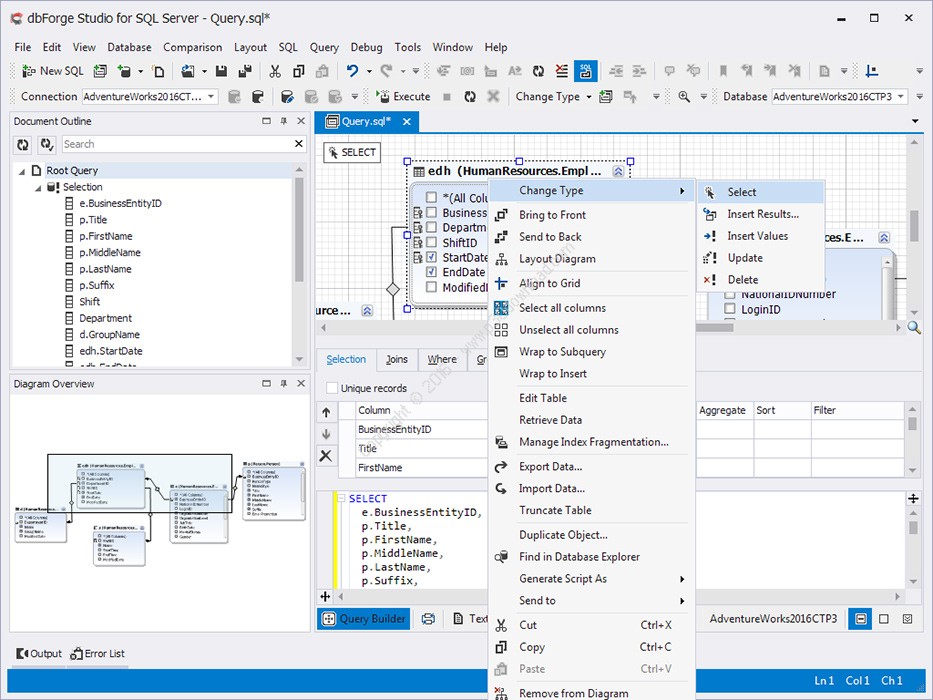Collapse the Root Query tree node

[x=21, y=171]
